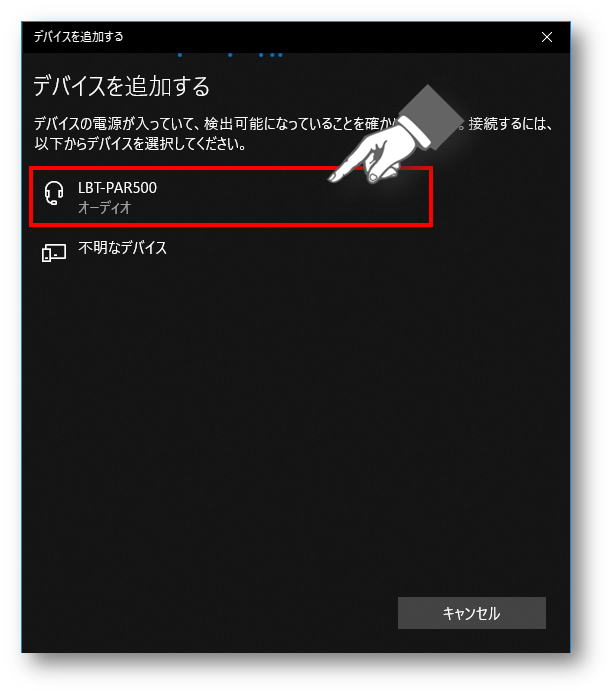Select the 不明なデバイス entry label

coord(122,247)
